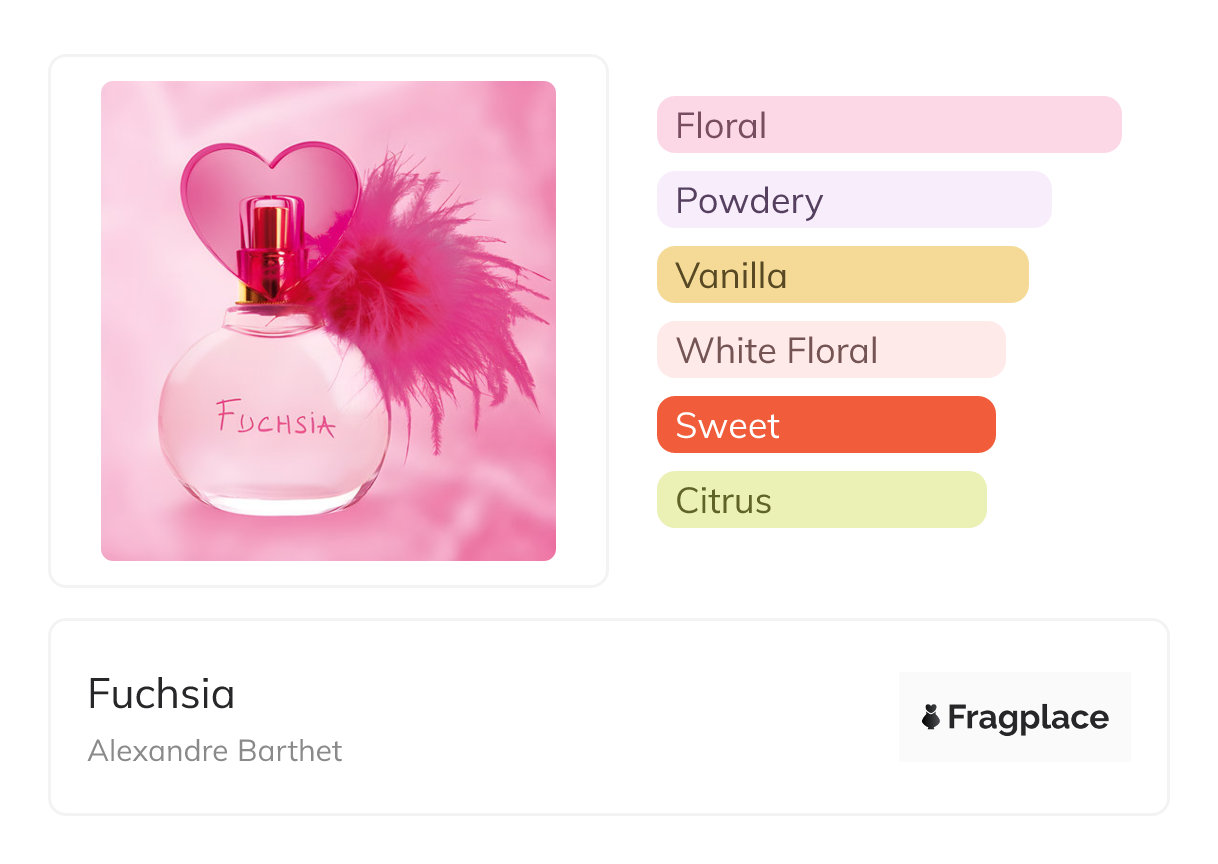Select the Floral accord bar
Image resolution: width=1218 pixels, height=864 pixels.
[x=888, y=125]
